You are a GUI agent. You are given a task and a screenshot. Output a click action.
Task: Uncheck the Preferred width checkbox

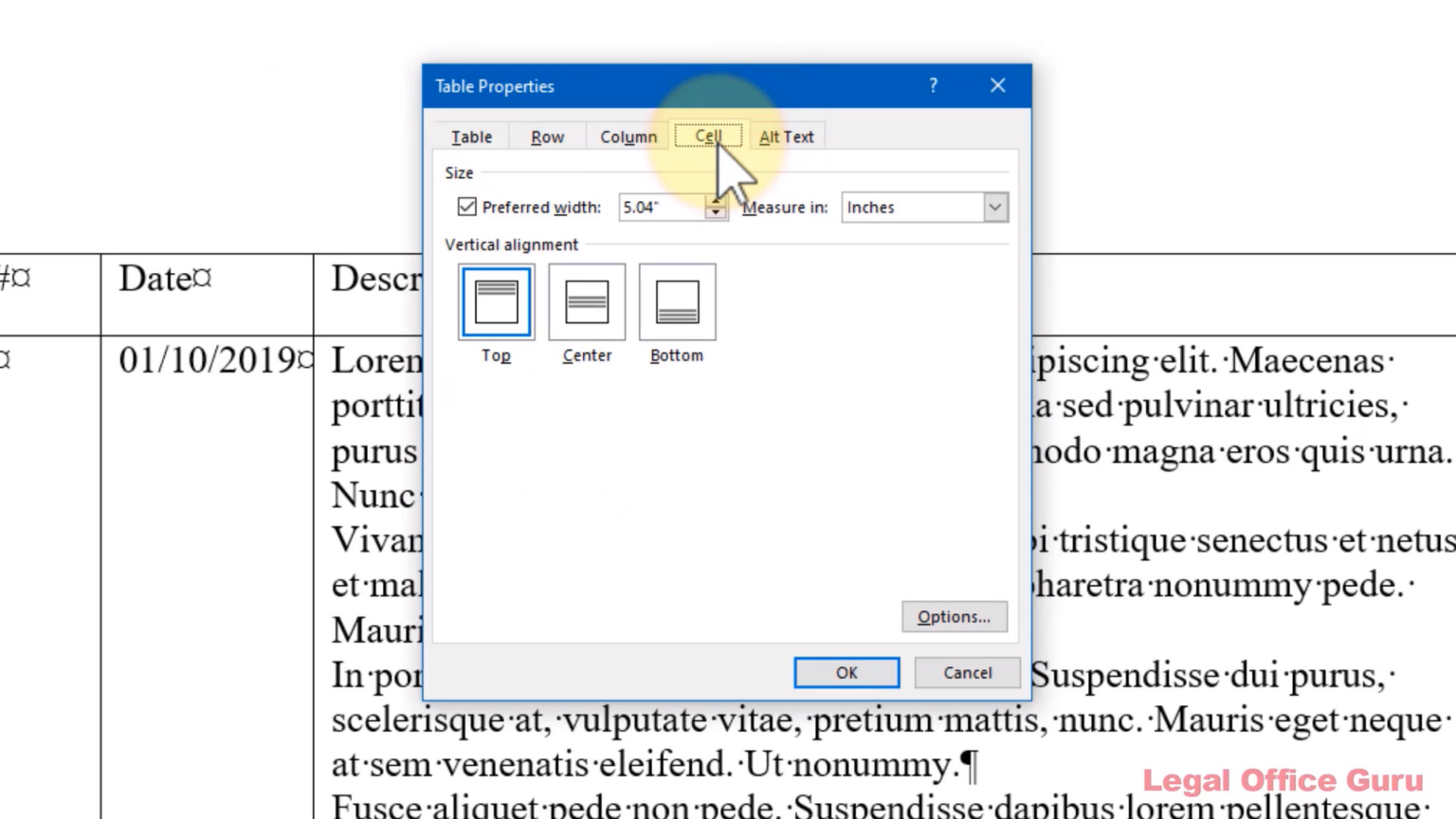click(466, 207)
